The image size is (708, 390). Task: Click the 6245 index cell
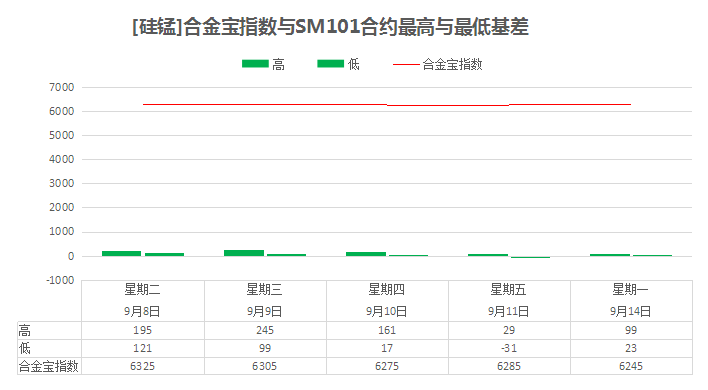[631, 366]
